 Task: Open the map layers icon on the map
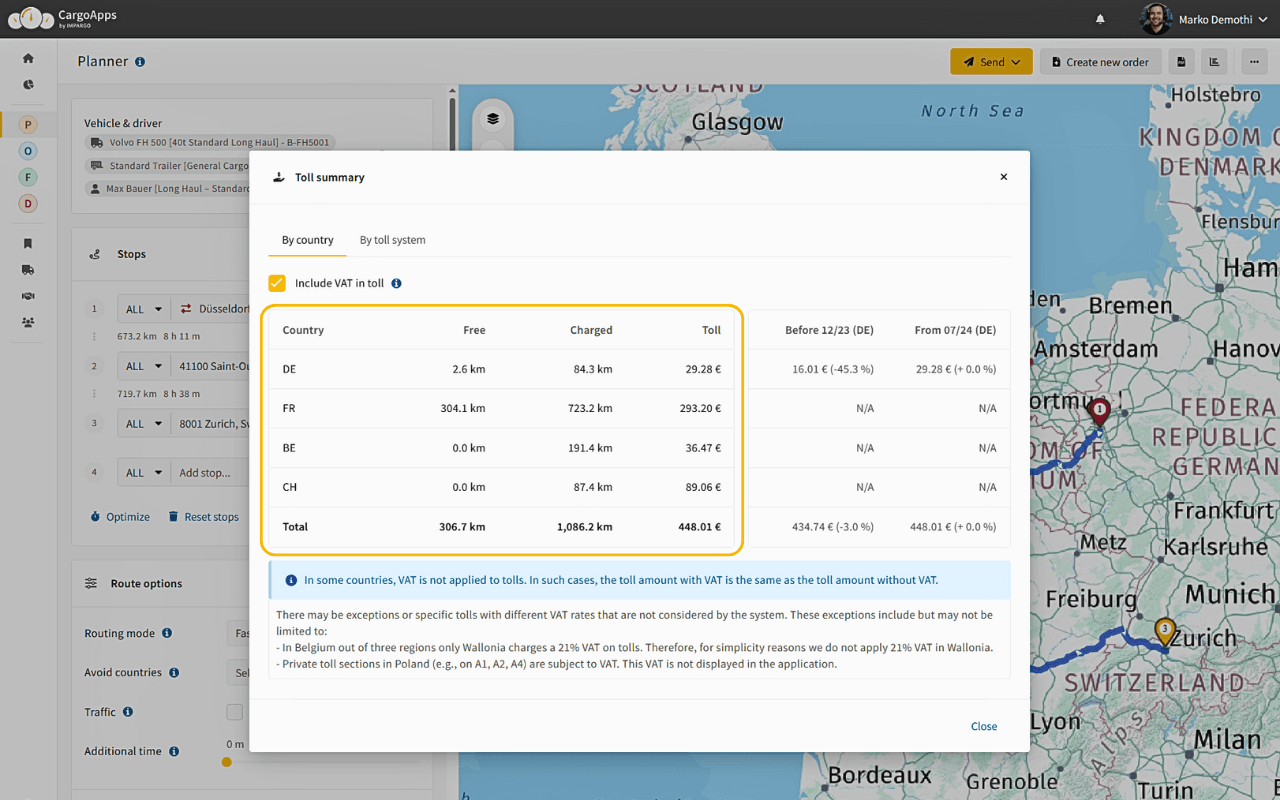tap(492, 116)
